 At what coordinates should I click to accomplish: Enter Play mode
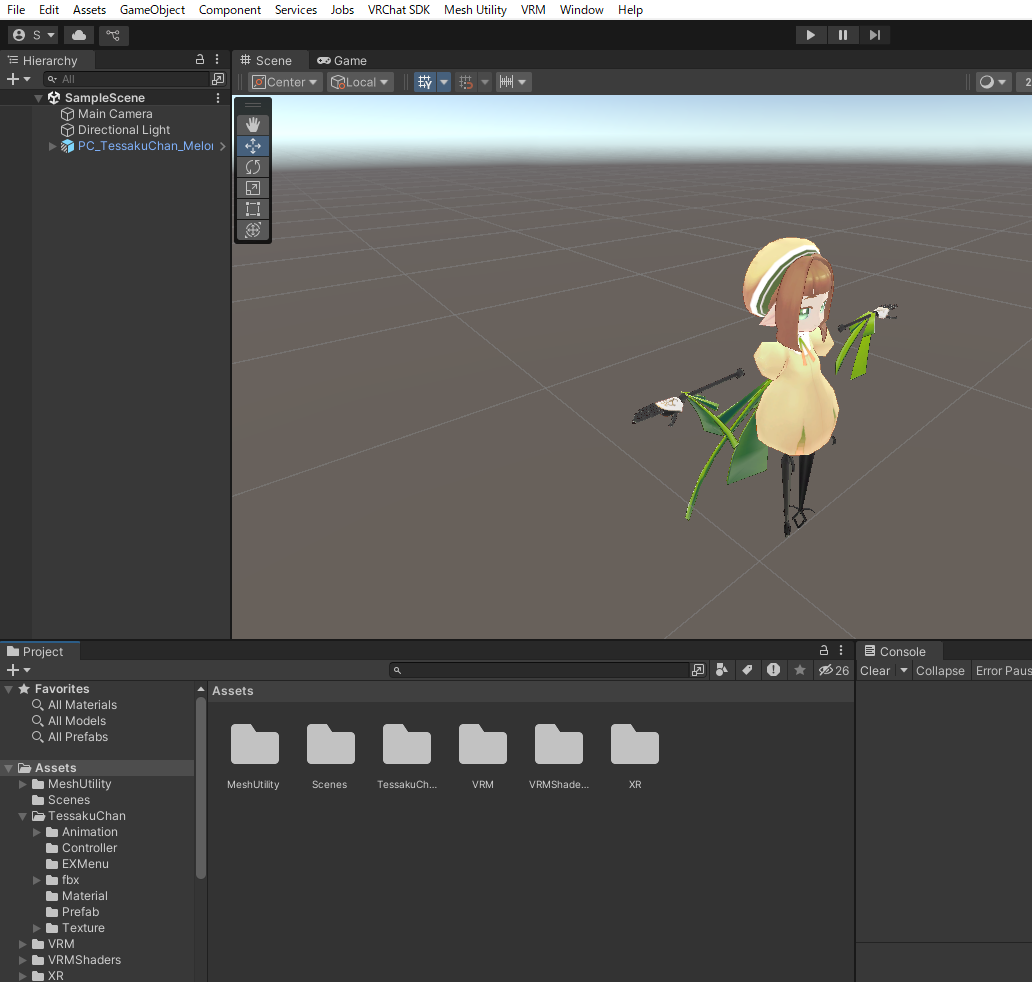point(811,35)
